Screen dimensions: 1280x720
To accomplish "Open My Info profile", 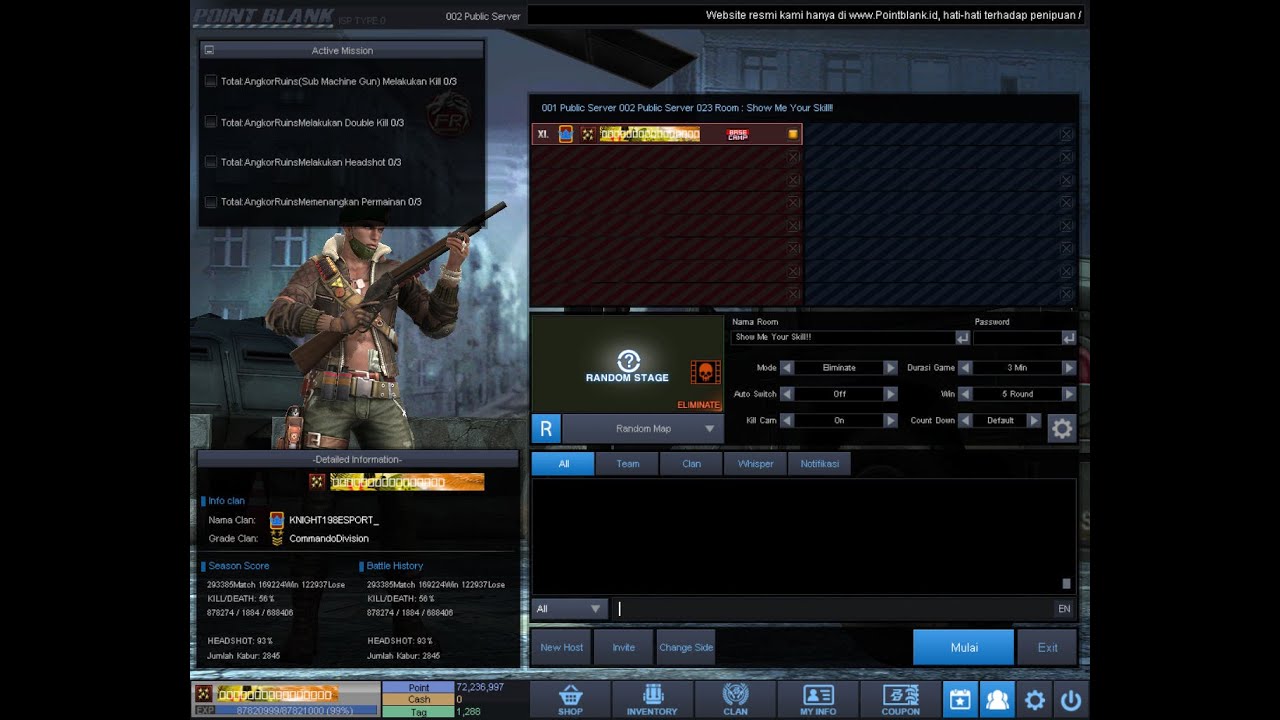I will tap(818, 699).
